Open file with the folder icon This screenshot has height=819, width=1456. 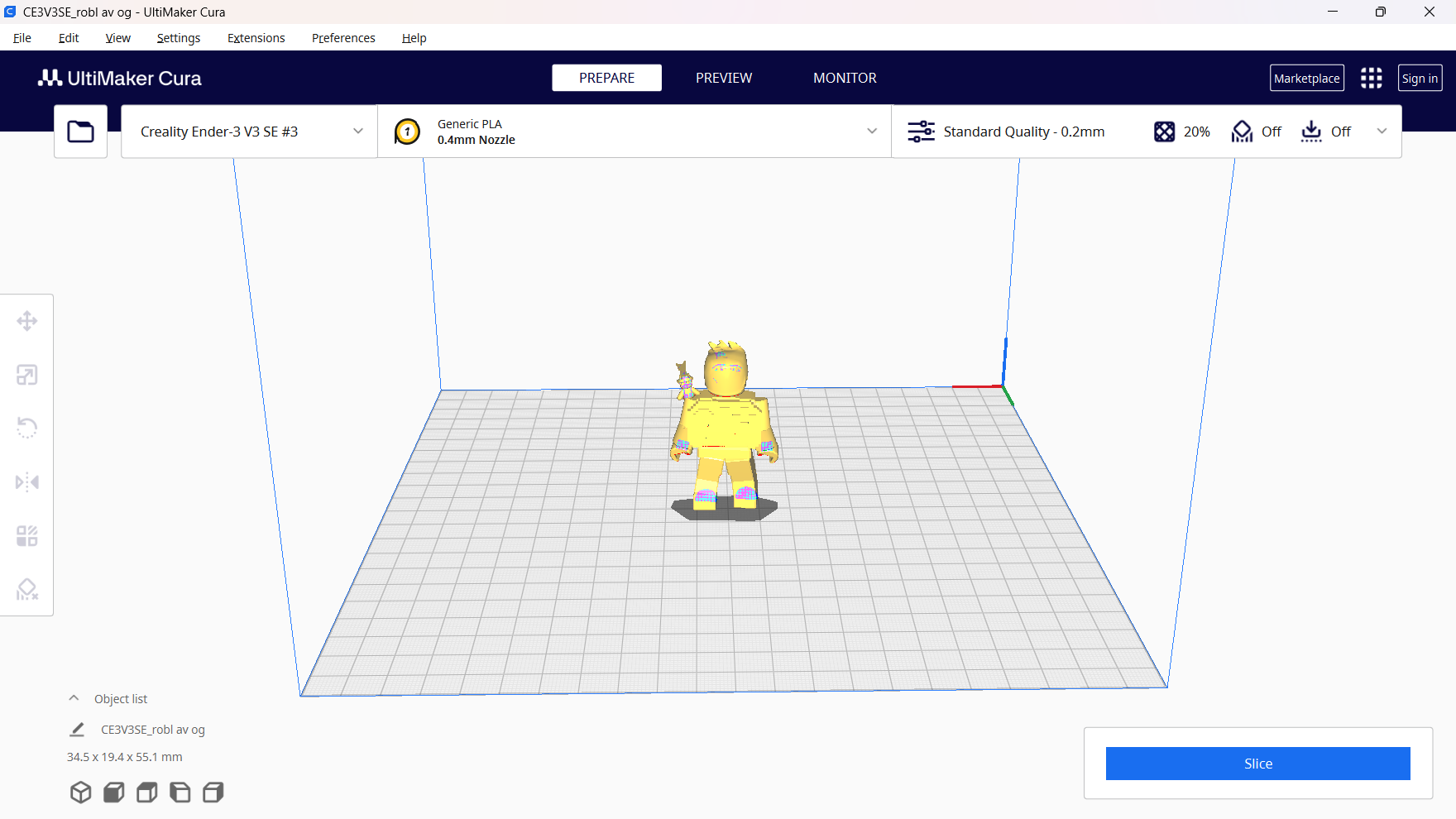pyautogui.click(x=80, y=132)
